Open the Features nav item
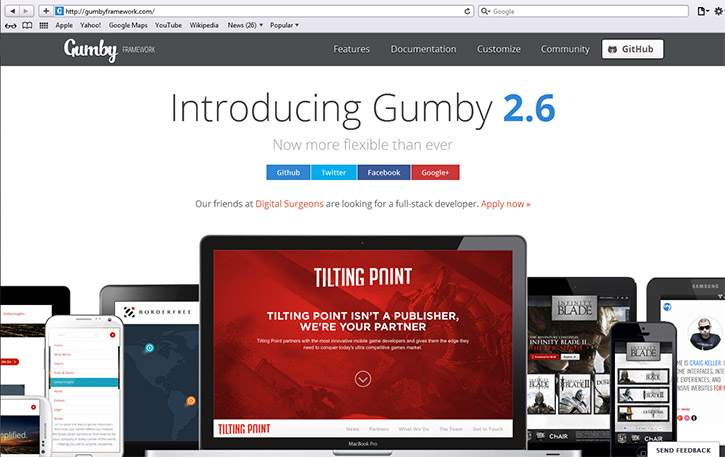 click(x=351, y=49)
